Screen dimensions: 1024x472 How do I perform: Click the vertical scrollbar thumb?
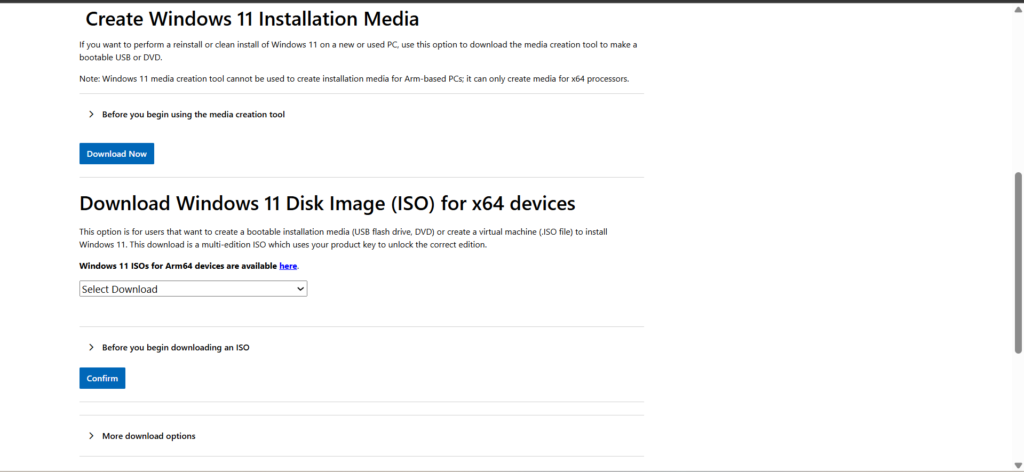(x=1018, y=263)
